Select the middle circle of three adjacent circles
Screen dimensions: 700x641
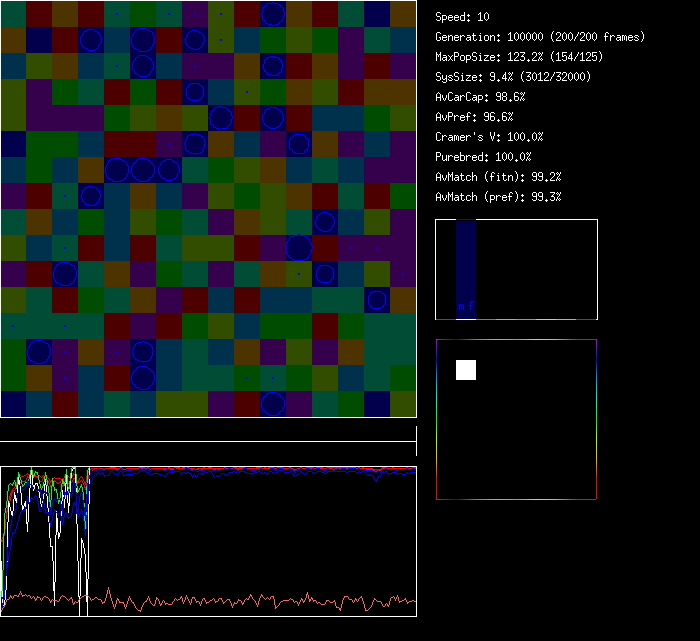143,169
